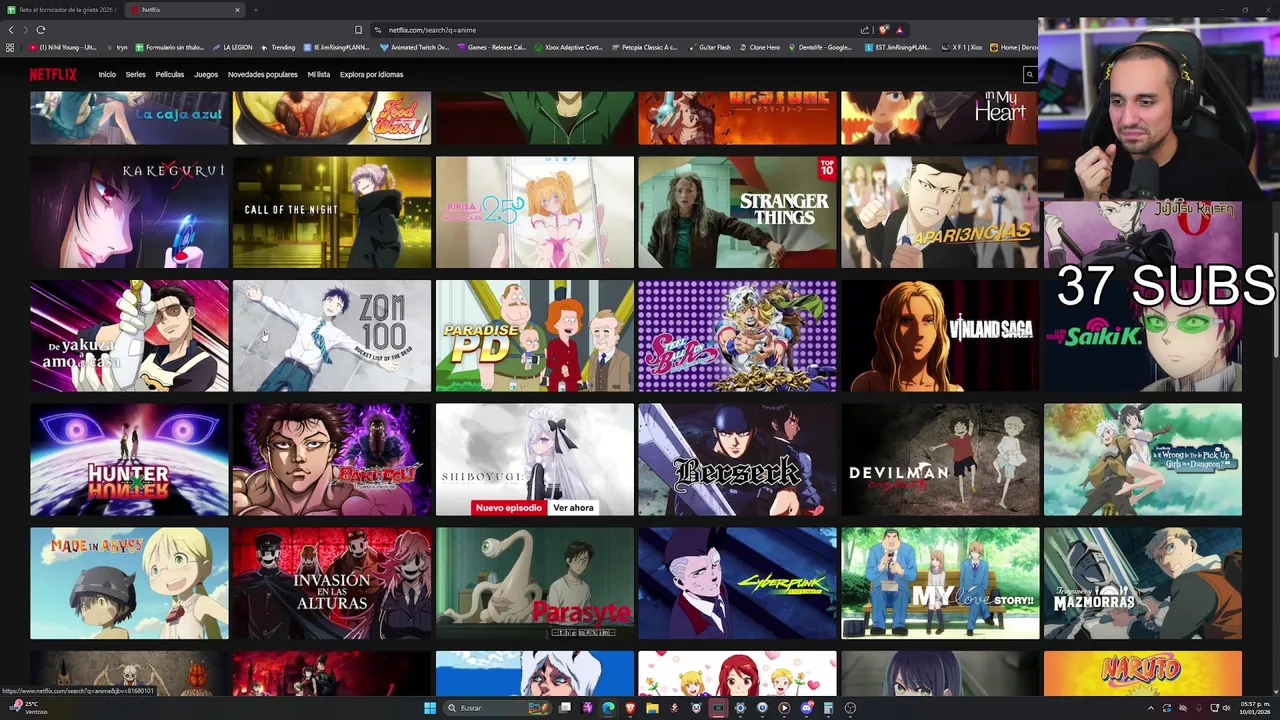Click the page vertical scrollbar

(1275, 295)
